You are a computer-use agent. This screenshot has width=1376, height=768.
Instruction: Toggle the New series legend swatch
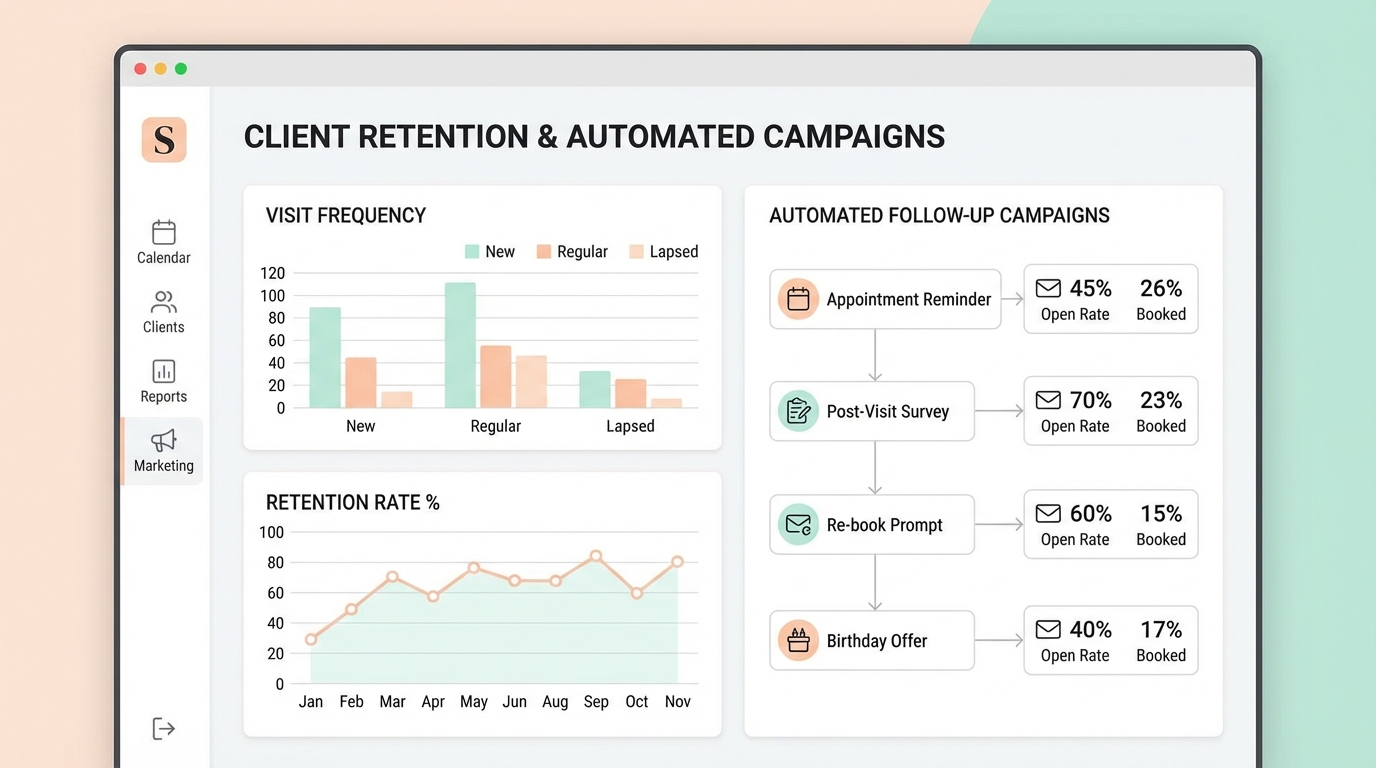tap(472, 252)
